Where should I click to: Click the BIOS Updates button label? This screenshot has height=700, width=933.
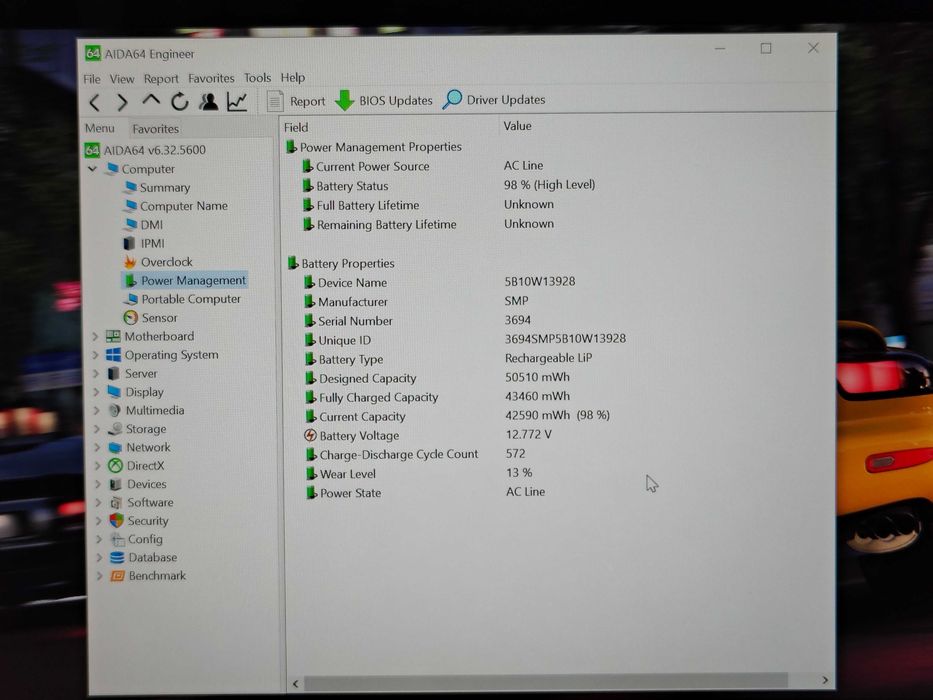[x=396, y=101]
